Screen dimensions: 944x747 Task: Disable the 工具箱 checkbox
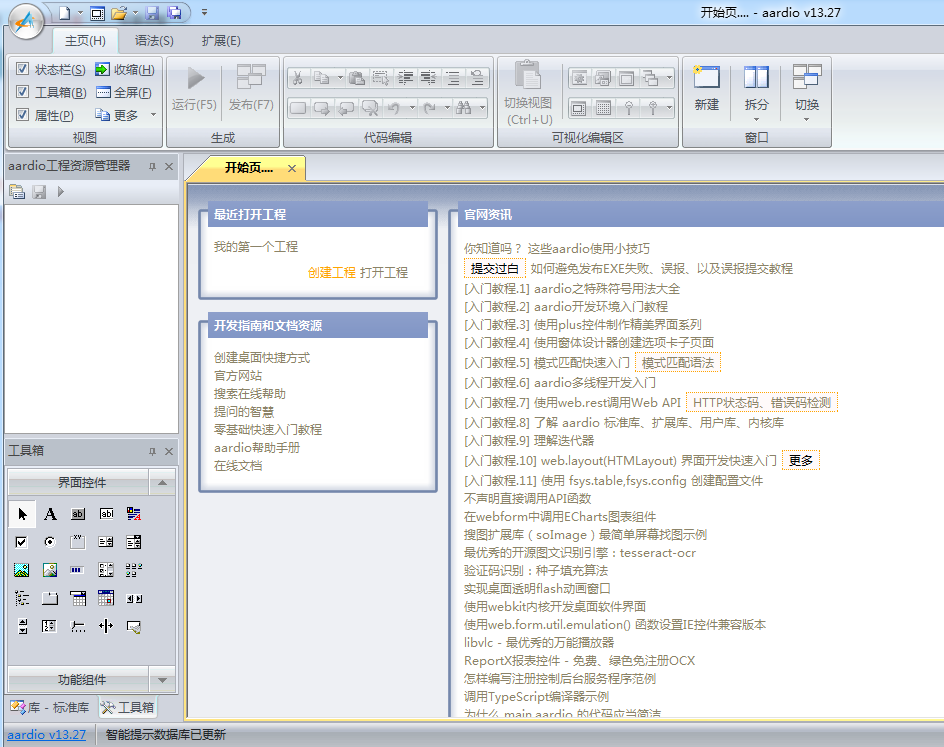(x=23, y=90)
